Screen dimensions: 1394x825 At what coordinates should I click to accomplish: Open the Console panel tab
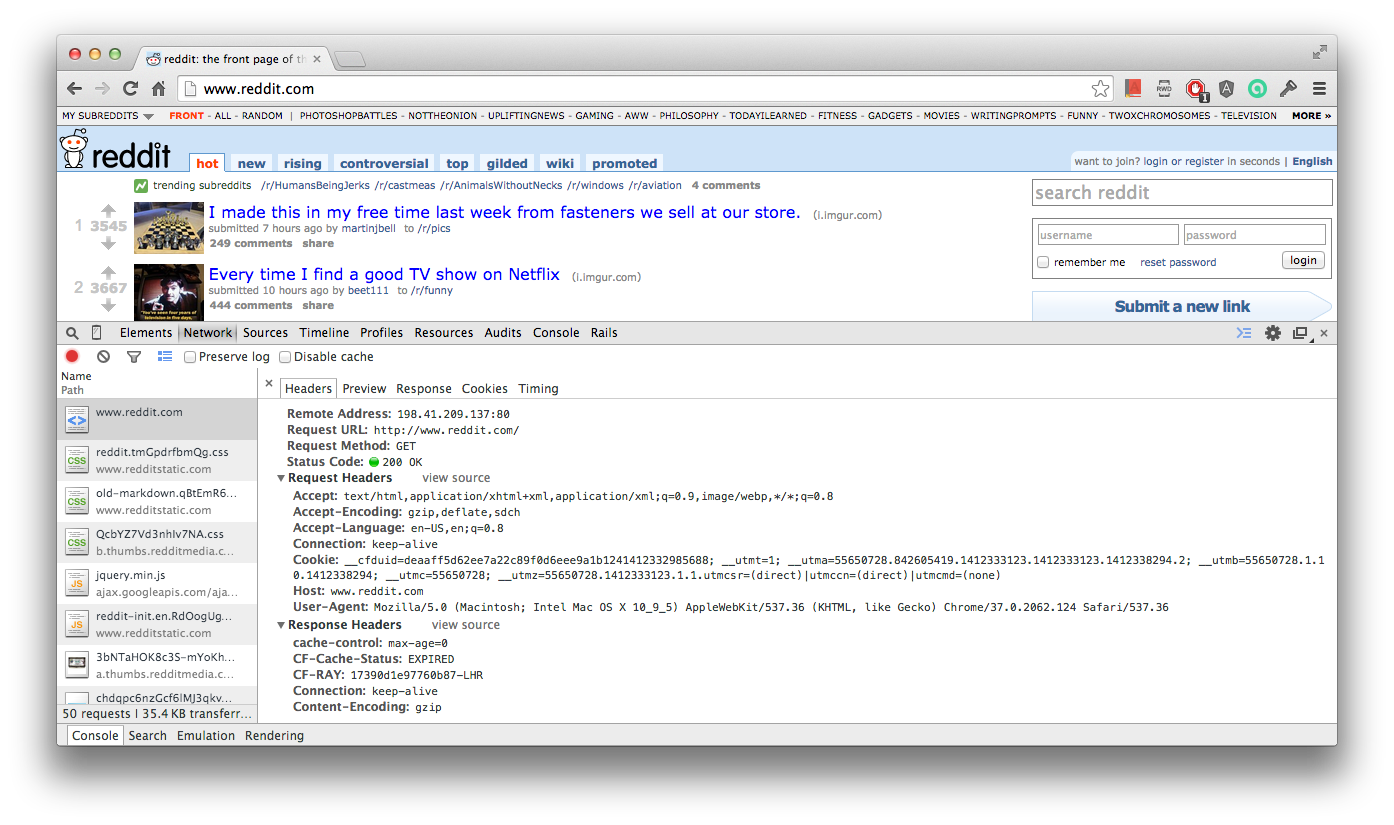556,333
